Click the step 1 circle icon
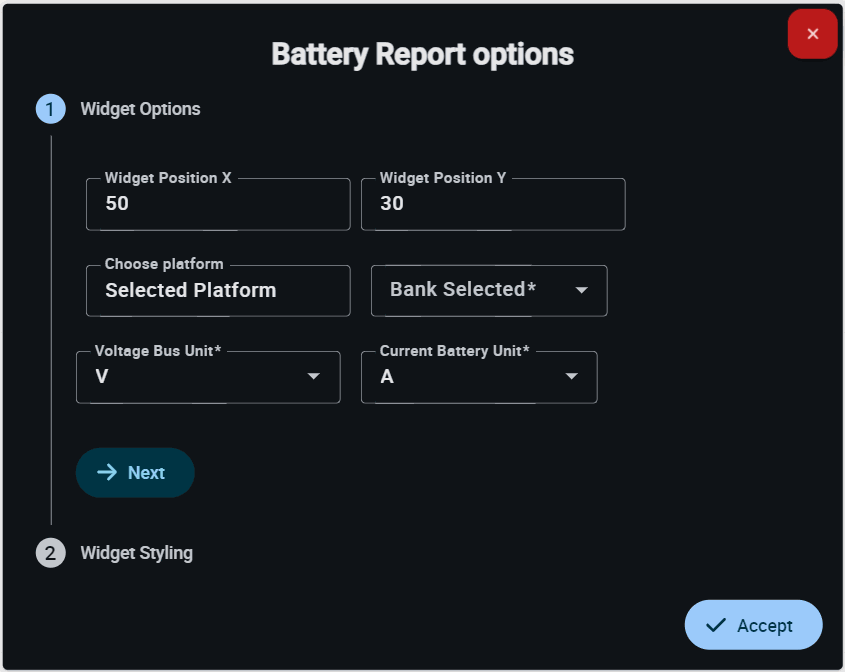 (x=51, y=109)
